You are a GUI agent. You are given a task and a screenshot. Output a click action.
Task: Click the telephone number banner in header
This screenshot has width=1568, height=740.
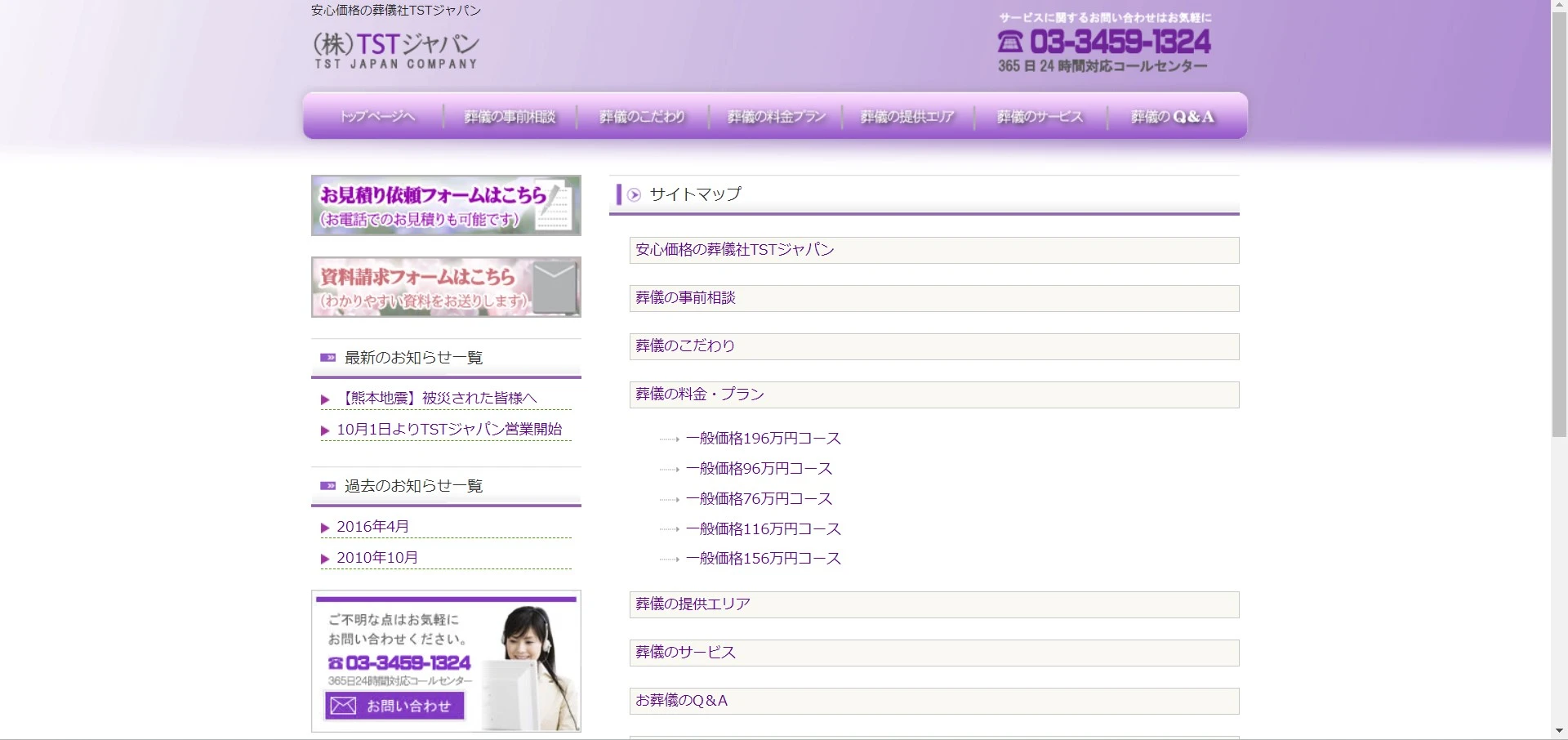click(1103, 43)
